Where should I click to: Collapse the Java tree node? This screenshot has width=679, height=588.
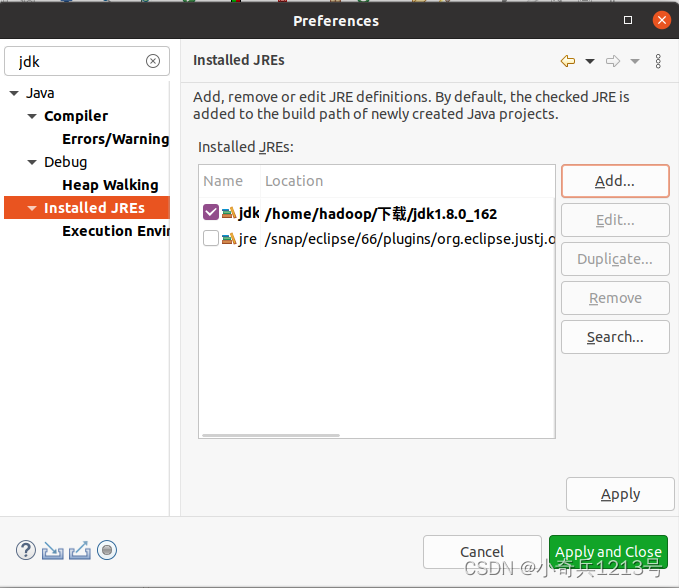tap(14, 93)
